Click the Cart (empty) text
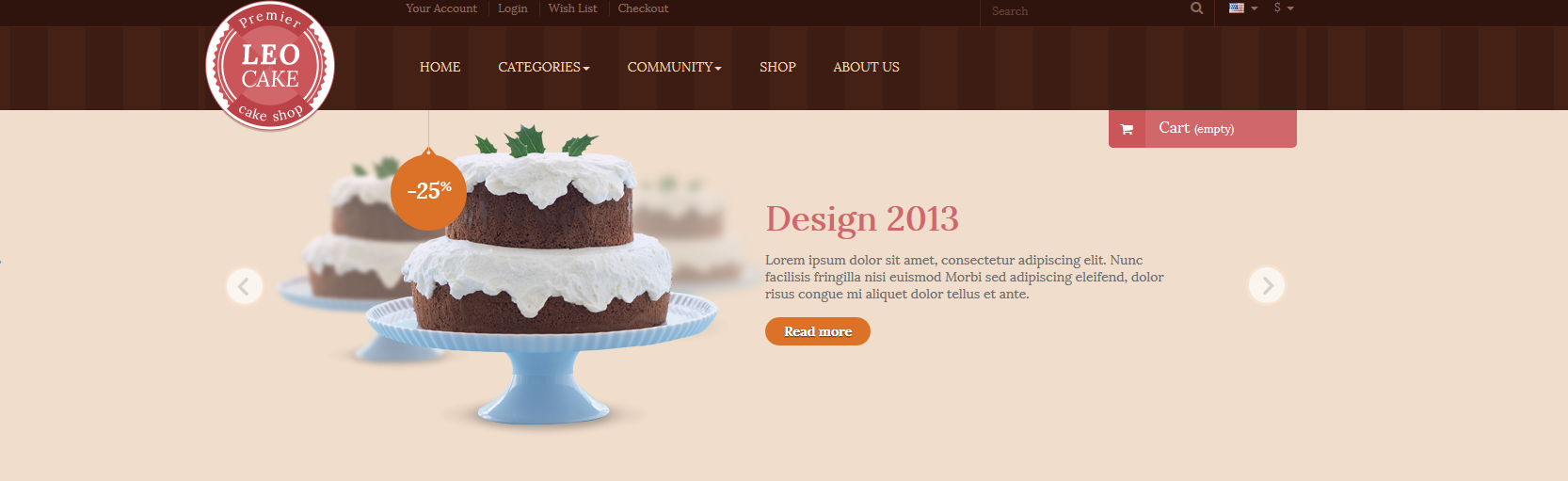Screen dimensions: 1568x481 (1196, 128)
